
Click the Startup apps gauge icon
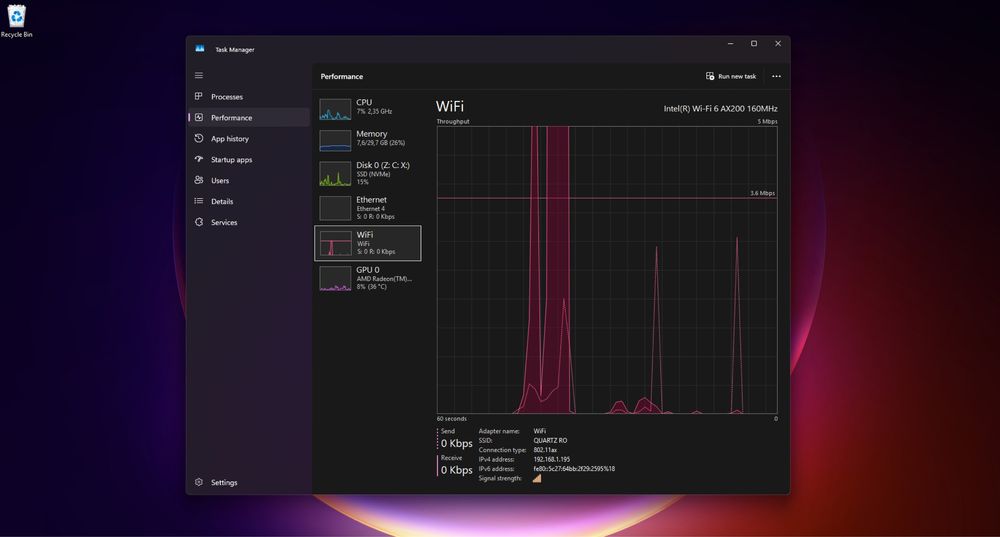199,159
